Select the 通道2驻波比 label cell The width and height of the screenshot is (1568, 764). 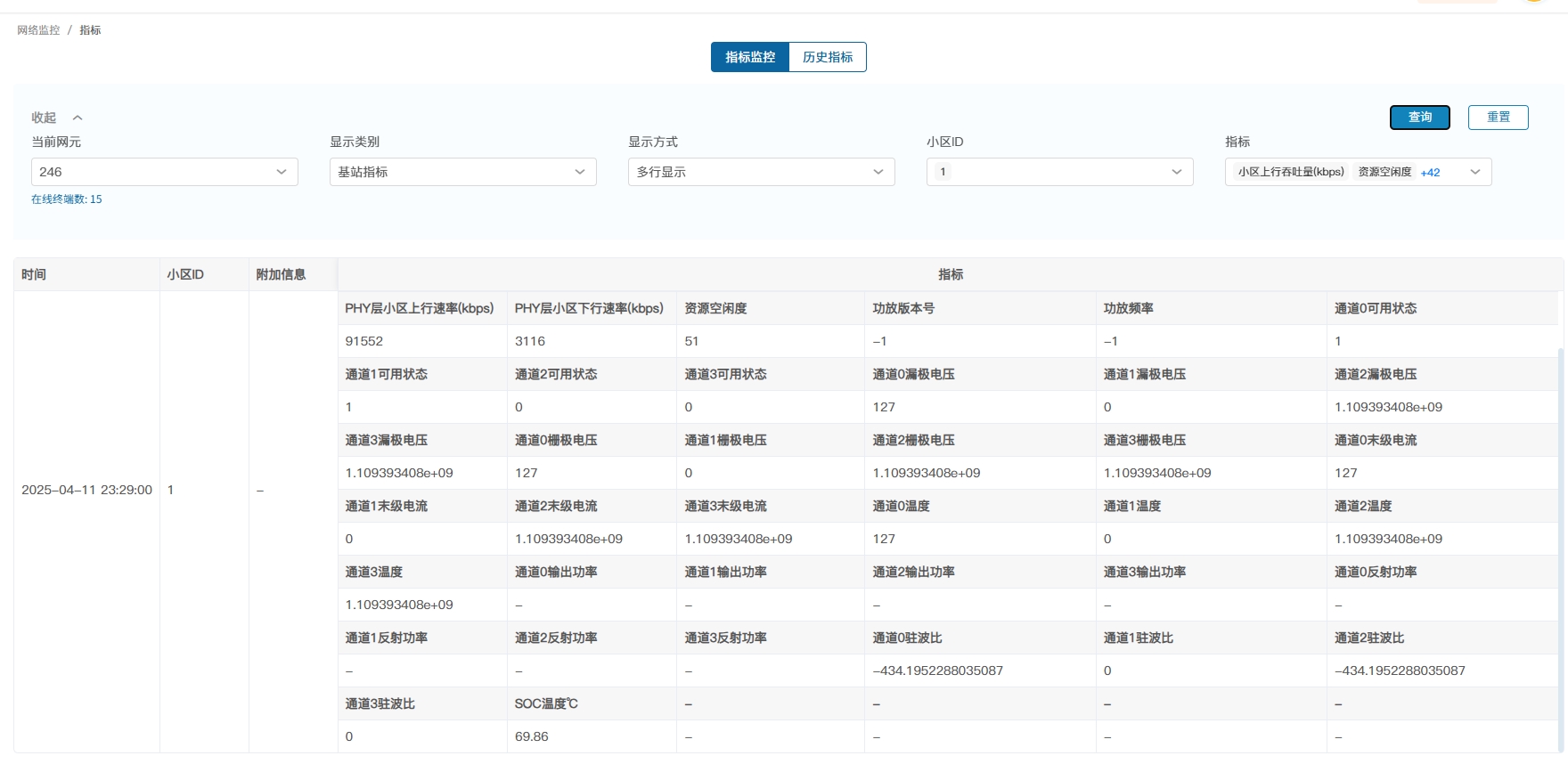tap(1442, 638)
